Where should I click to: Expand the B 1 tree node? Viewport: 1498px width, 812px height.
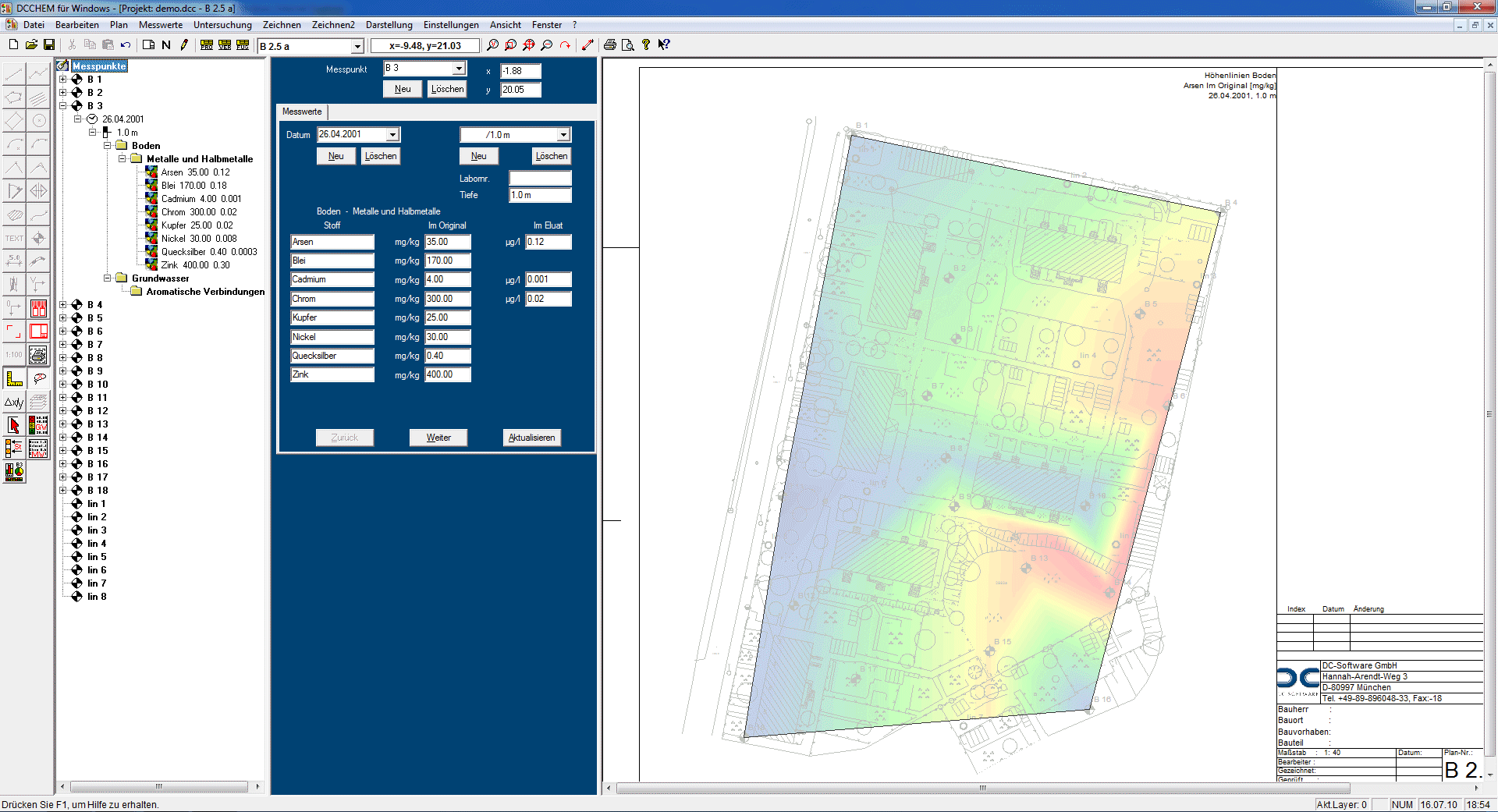pos(63,80)
